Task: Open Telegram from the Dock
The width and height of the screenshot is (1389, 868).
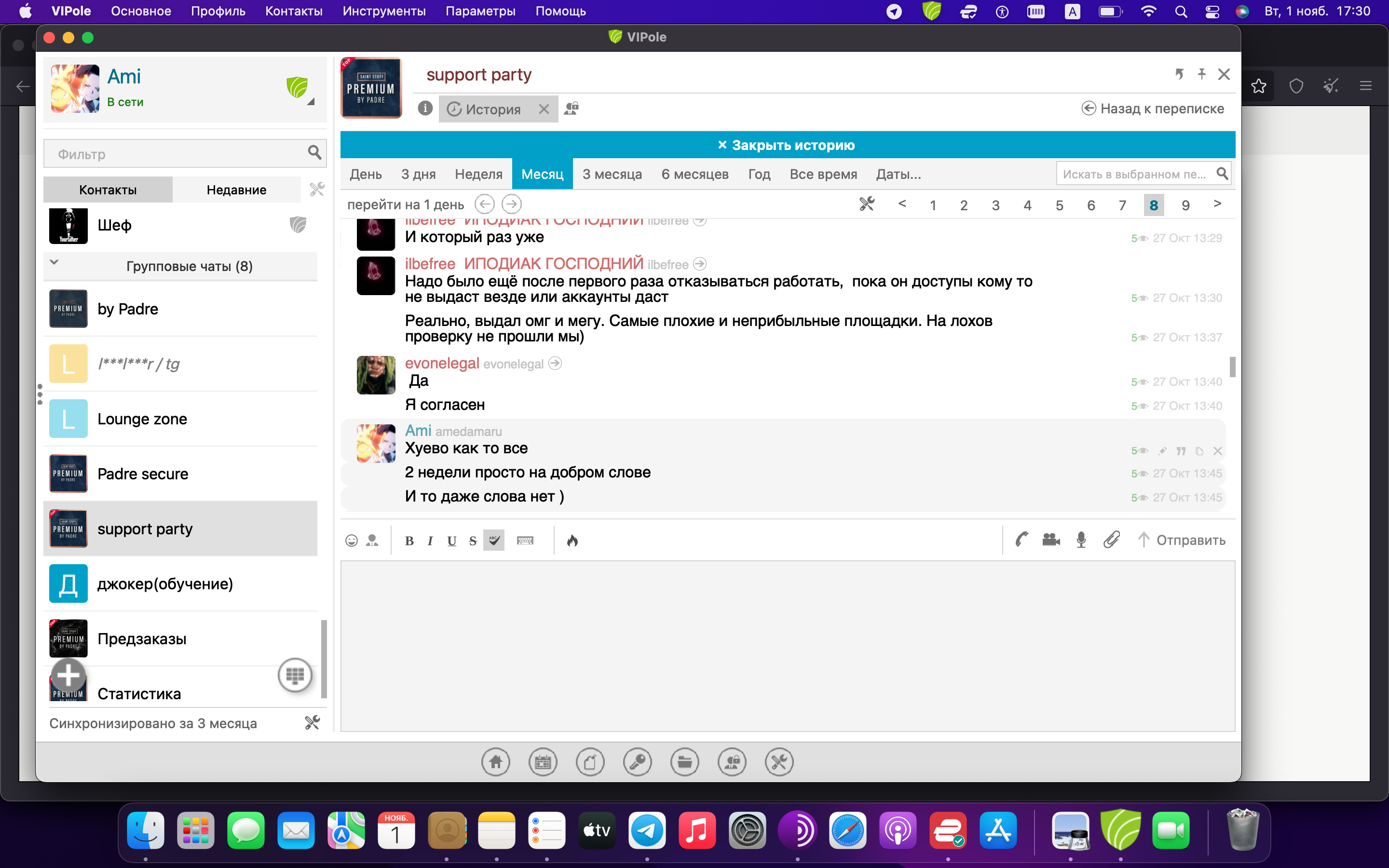Action: point(647,830)
